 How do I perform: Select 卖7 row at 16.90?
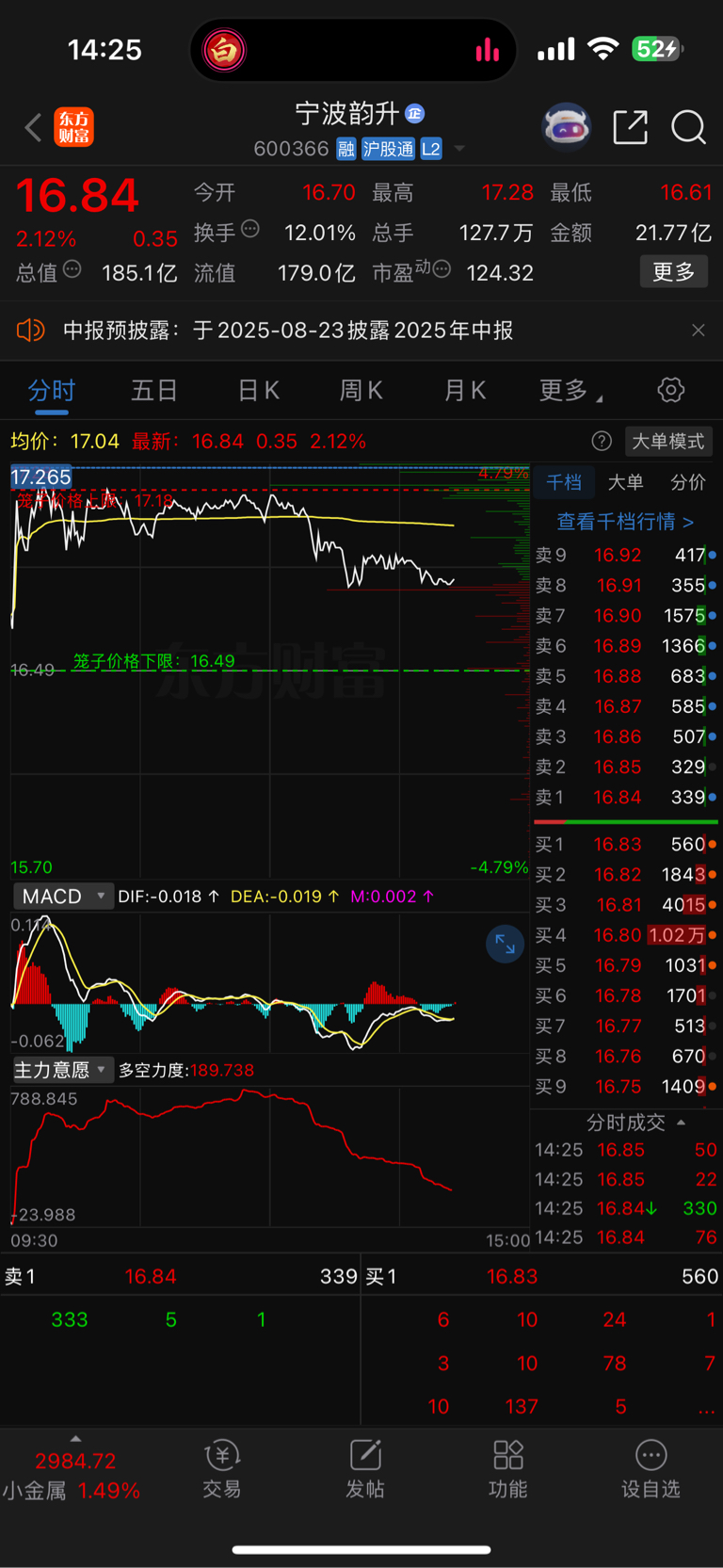[x=625, y=615]
